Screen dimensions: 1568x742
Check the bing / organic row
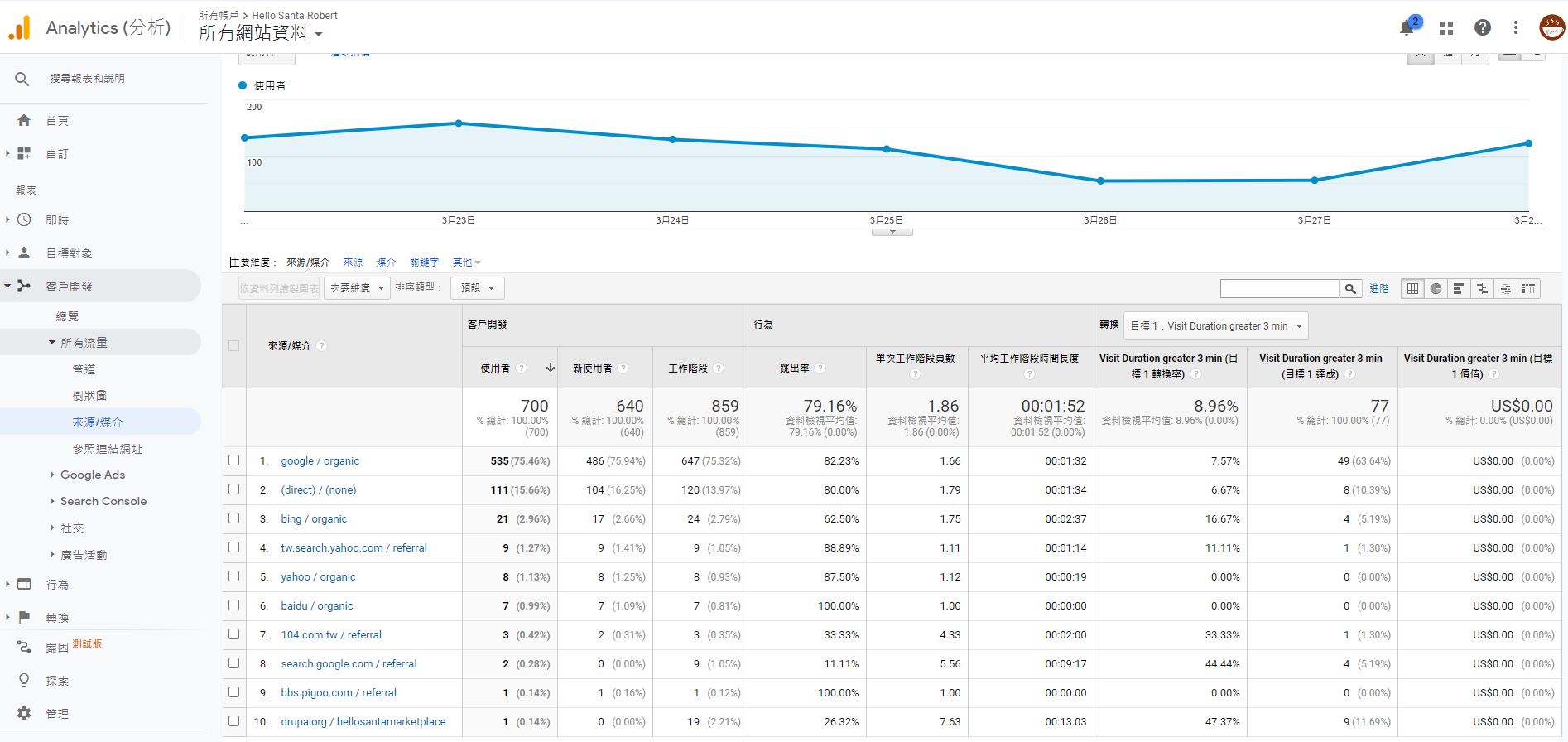(x=234, y=518)
